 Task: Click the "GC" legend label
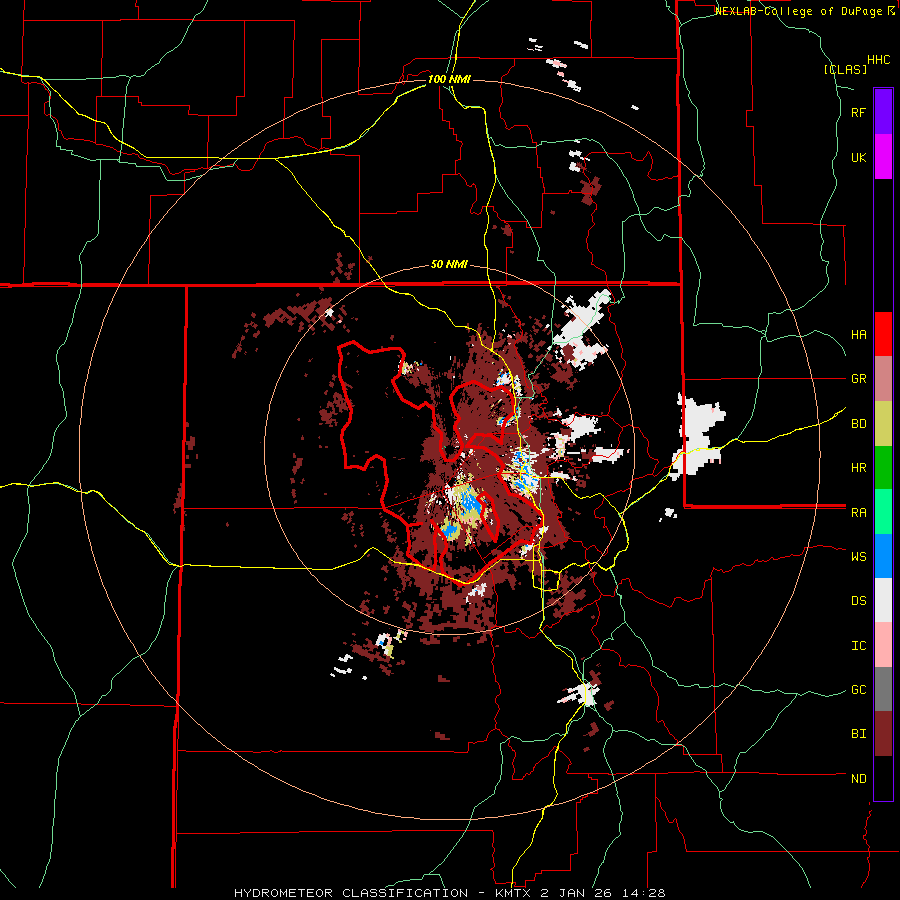(858, 690)
